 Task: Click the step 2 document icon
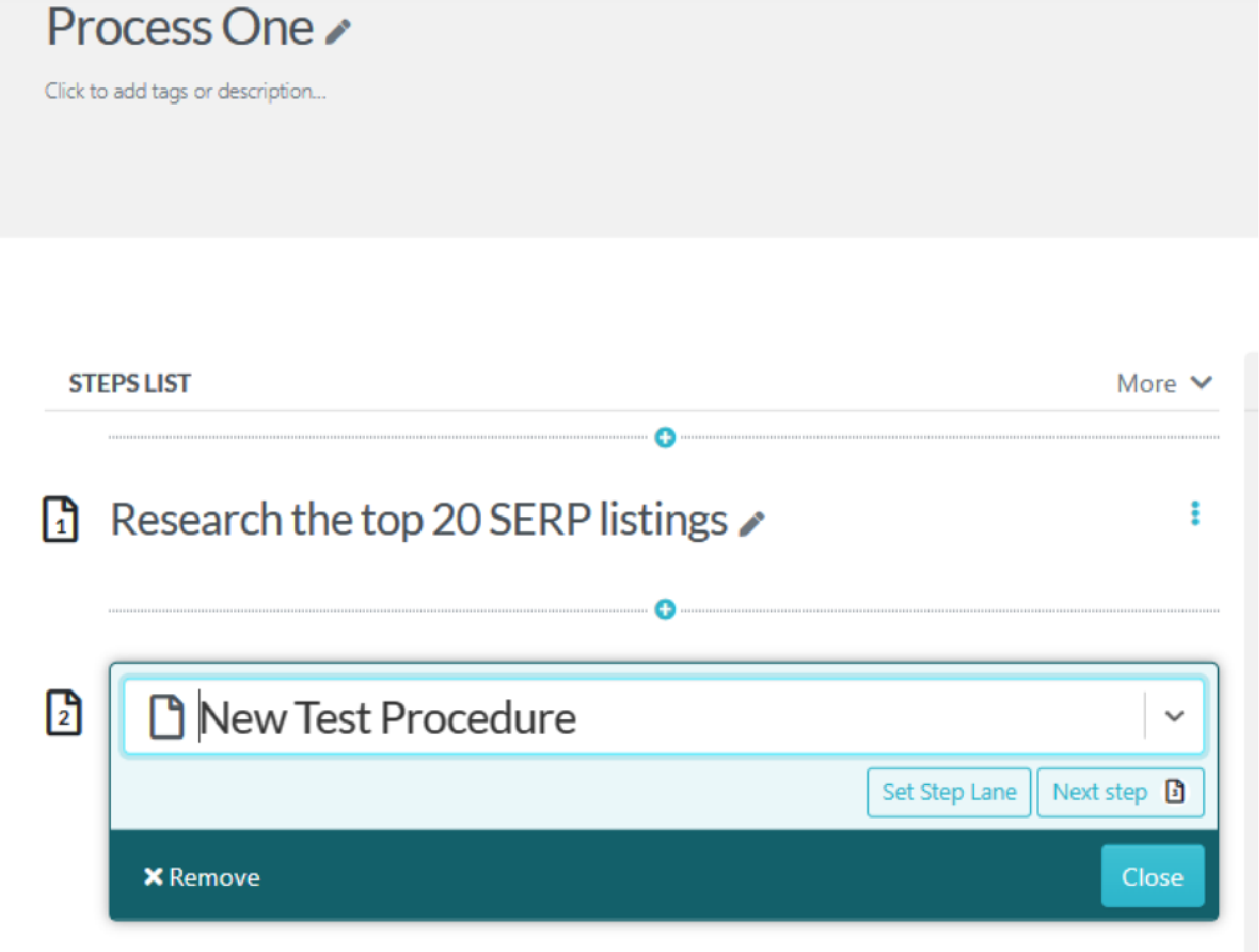click(x=64, y=713)
